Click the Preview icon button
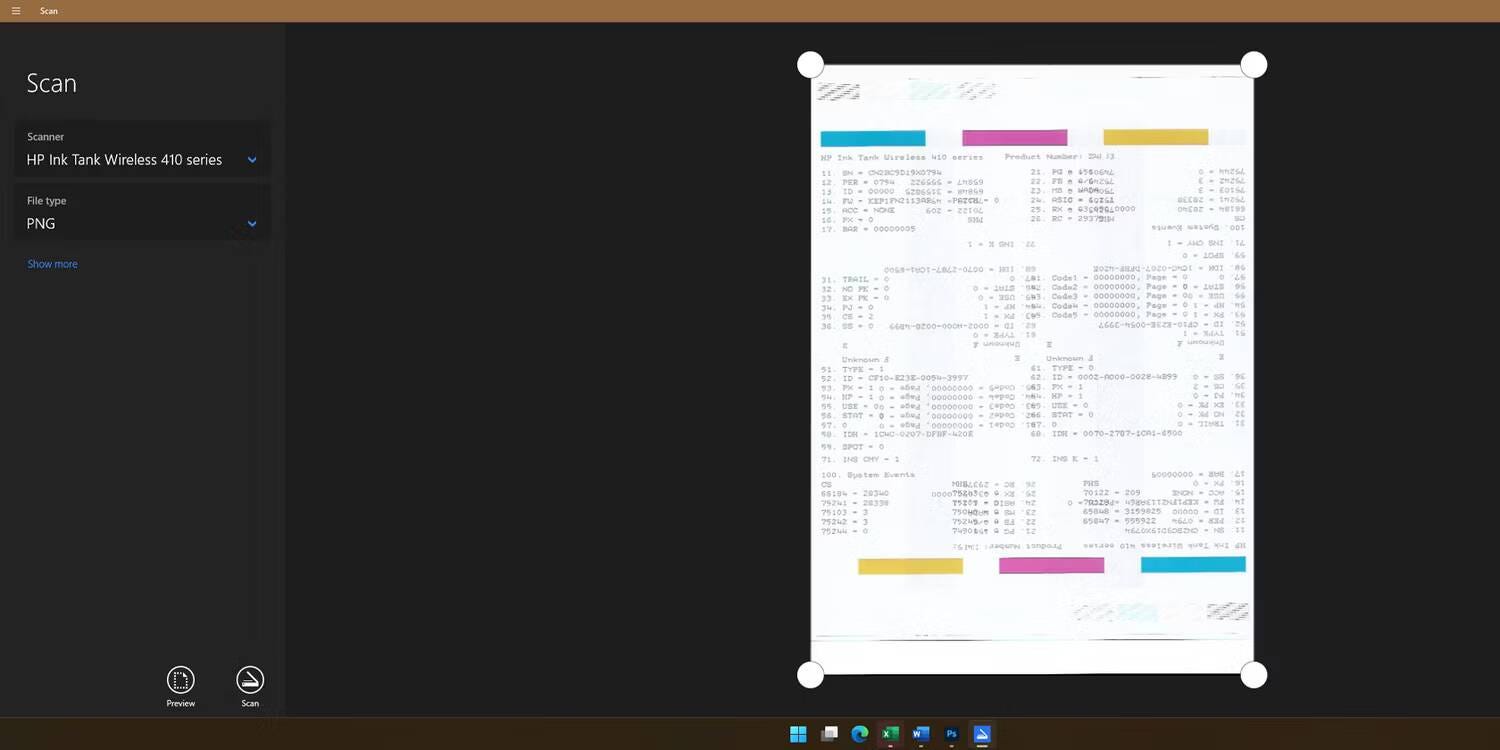Image resolution: width=1500 pixels, height=750 pixels. tap(181, 681)
